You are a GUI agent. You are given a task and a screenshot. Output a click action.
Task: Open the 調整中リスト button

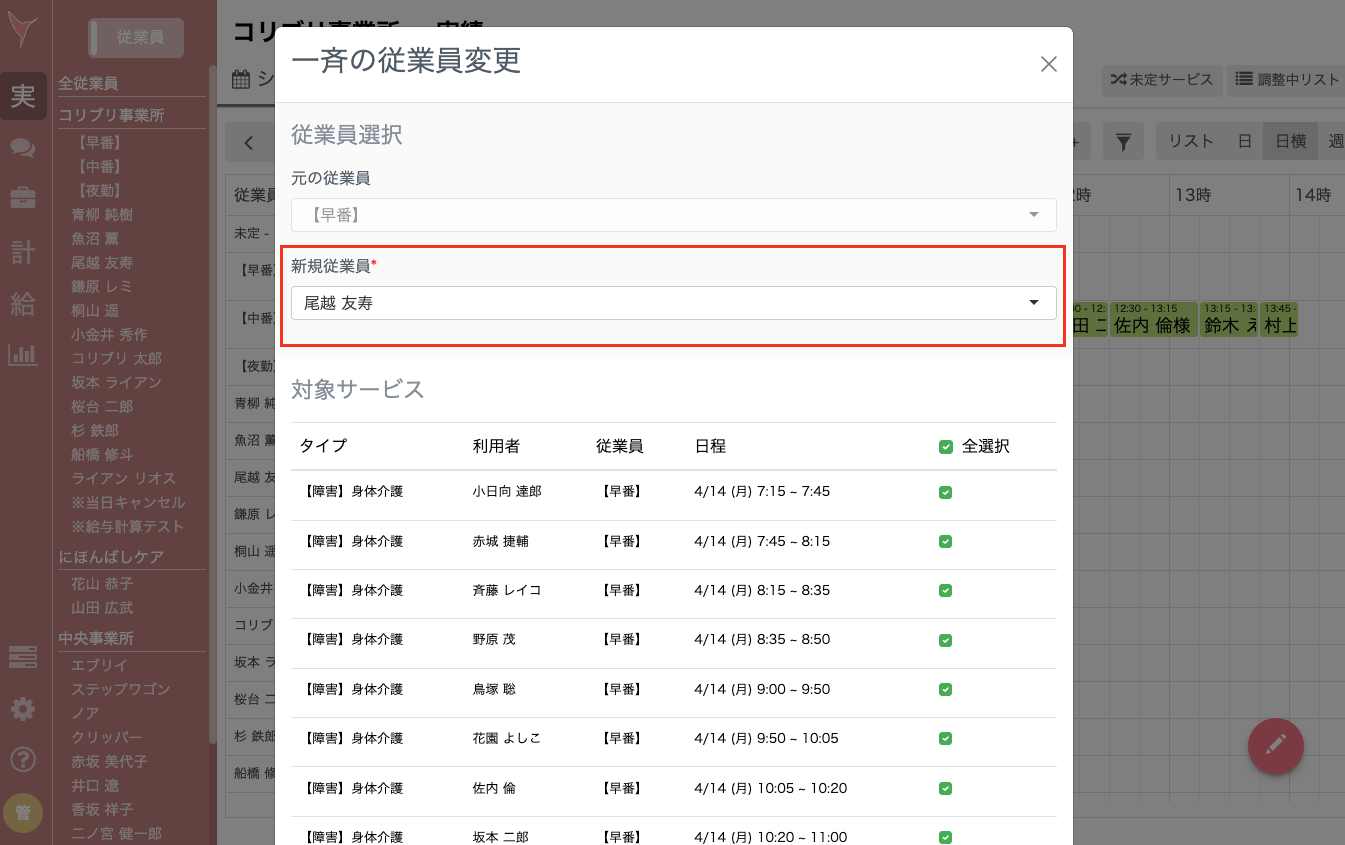point(1283,82)
